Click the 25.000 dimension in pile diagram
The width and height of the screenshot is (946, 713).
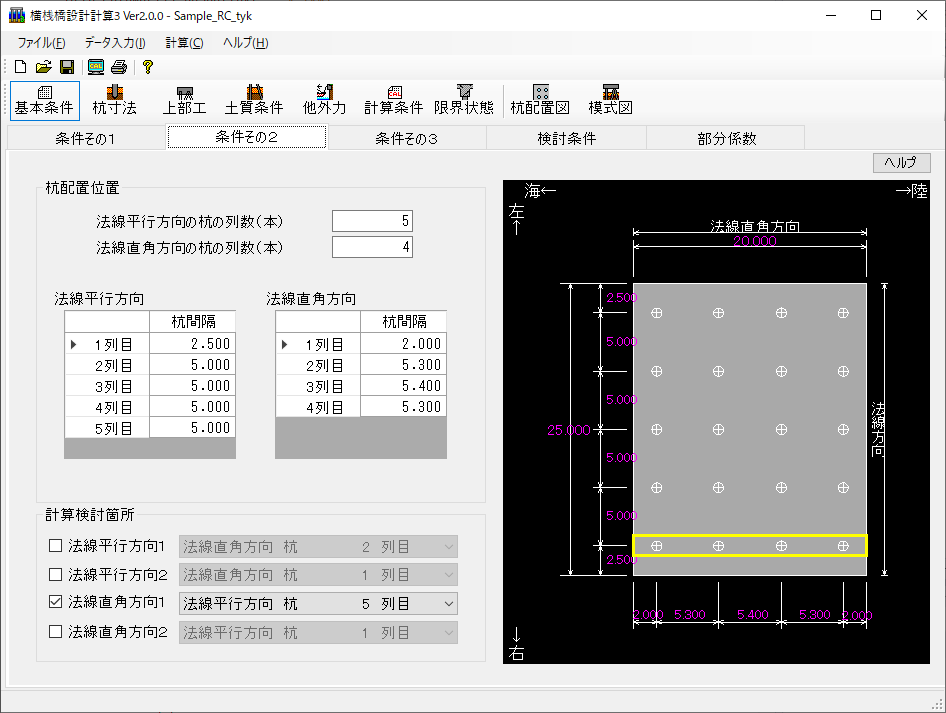[569, 430]
